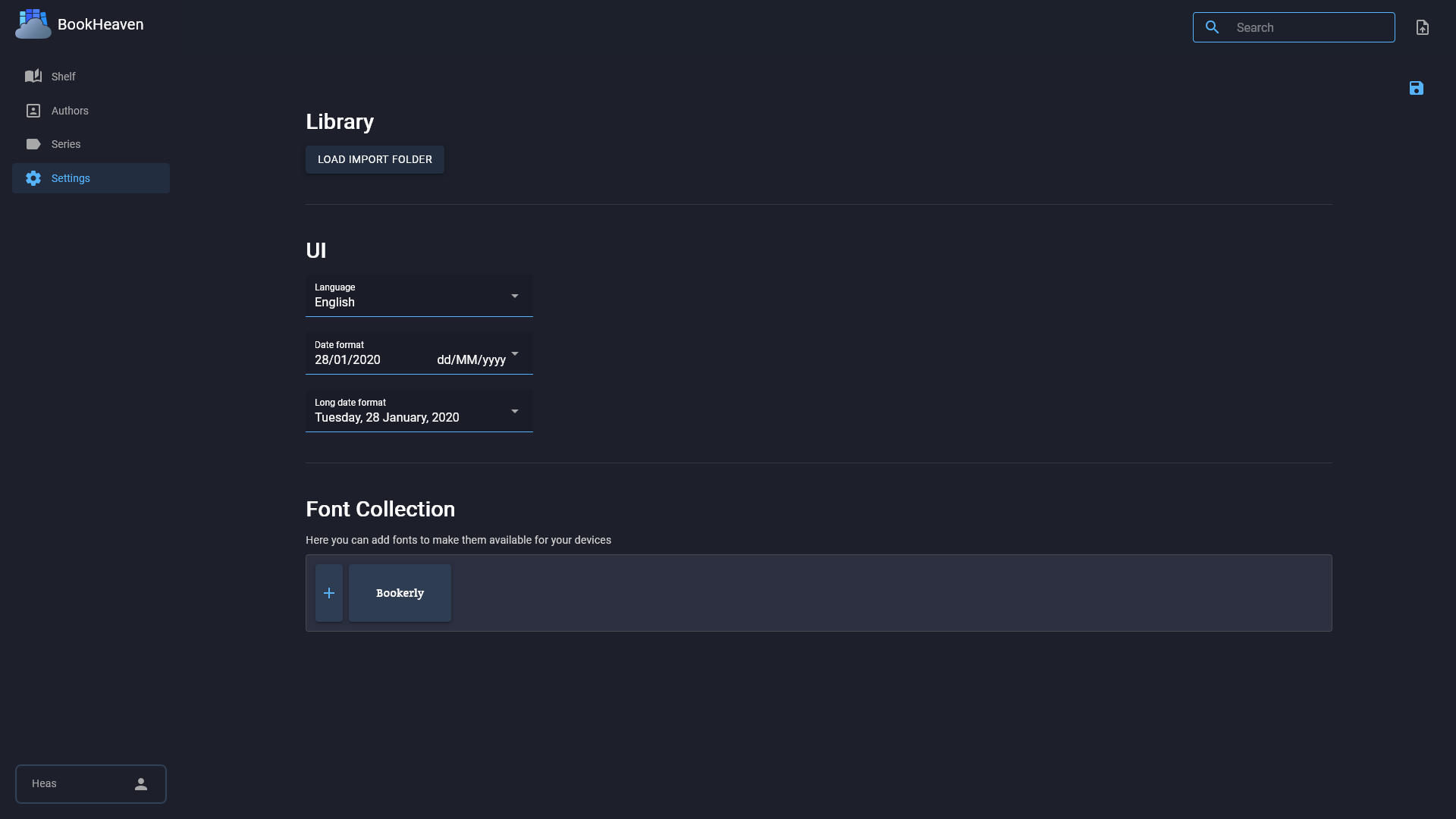Click the BookHeaven cloud logo icon
The image size is (1456, 819).
(33, 24)
